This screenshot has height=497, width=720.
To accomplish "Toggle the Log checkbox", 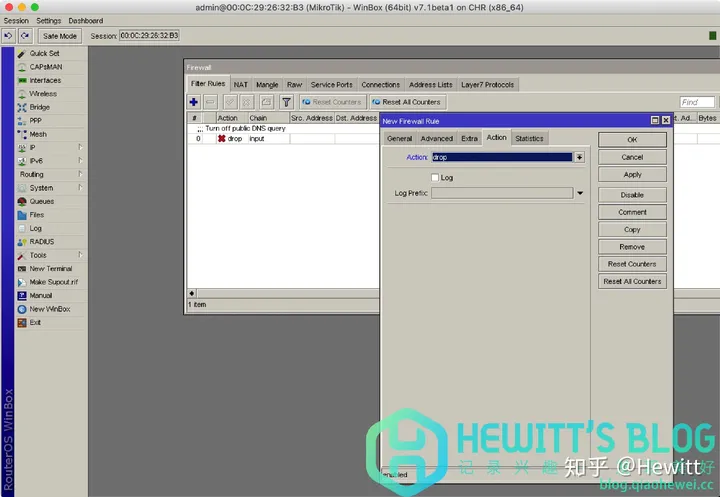I will [x=435, y=177].
